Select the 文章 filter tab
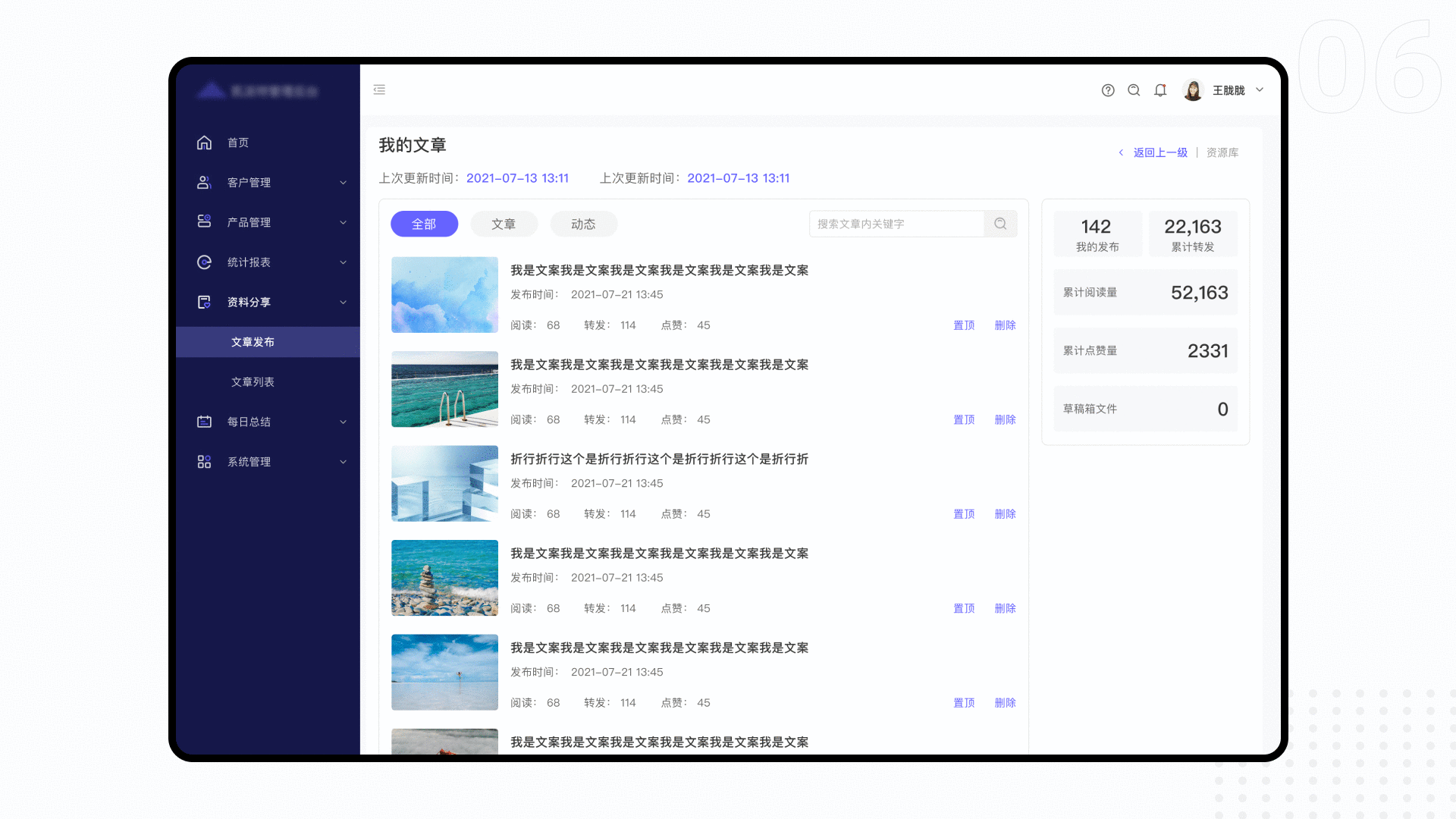1456x819 pixels. pyautogui.click(x=504, y=224)
